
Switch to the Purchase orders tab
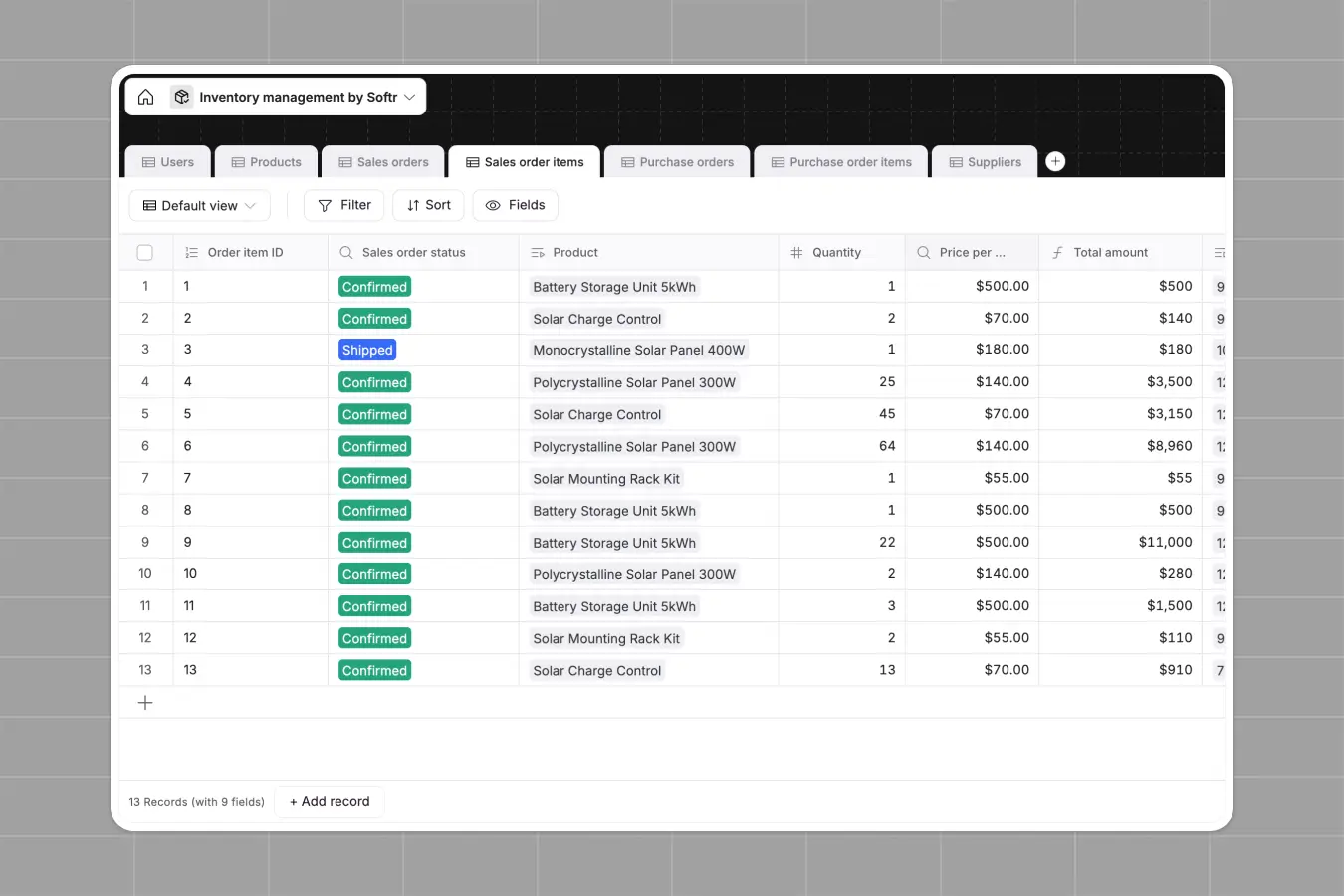677,161
